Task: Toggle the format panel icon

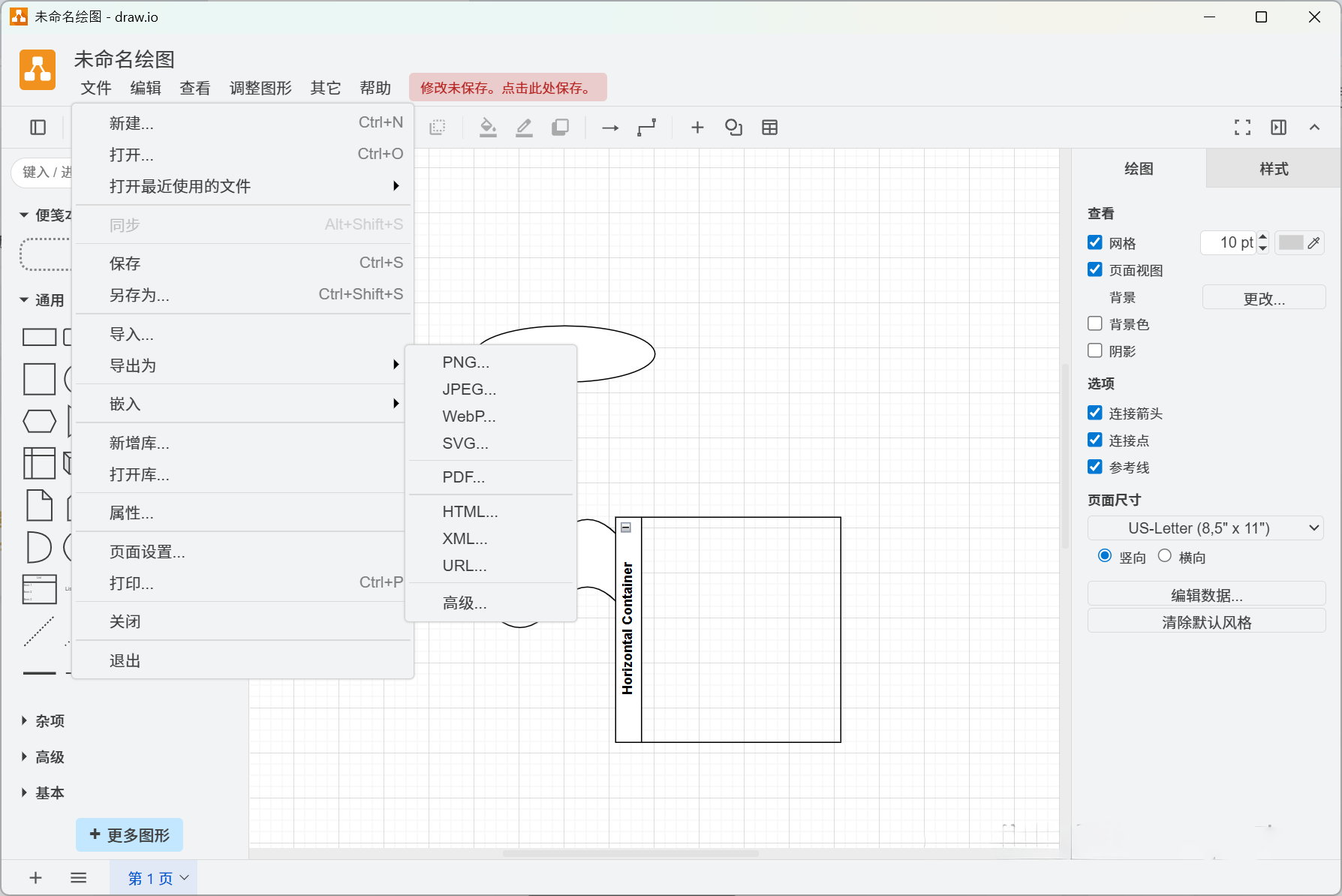Action: point(1278,128)
